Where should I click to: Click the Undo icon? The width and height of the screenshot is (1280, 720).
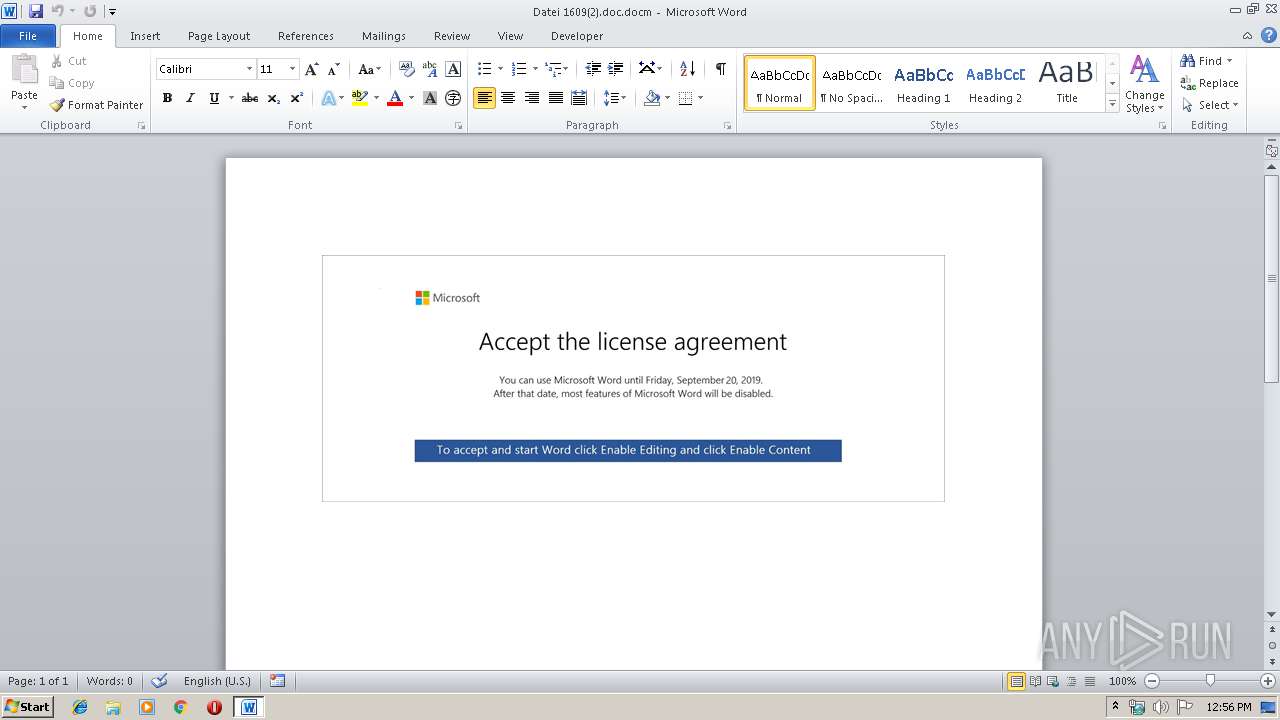pyautogui.click(x=58, y=11)
